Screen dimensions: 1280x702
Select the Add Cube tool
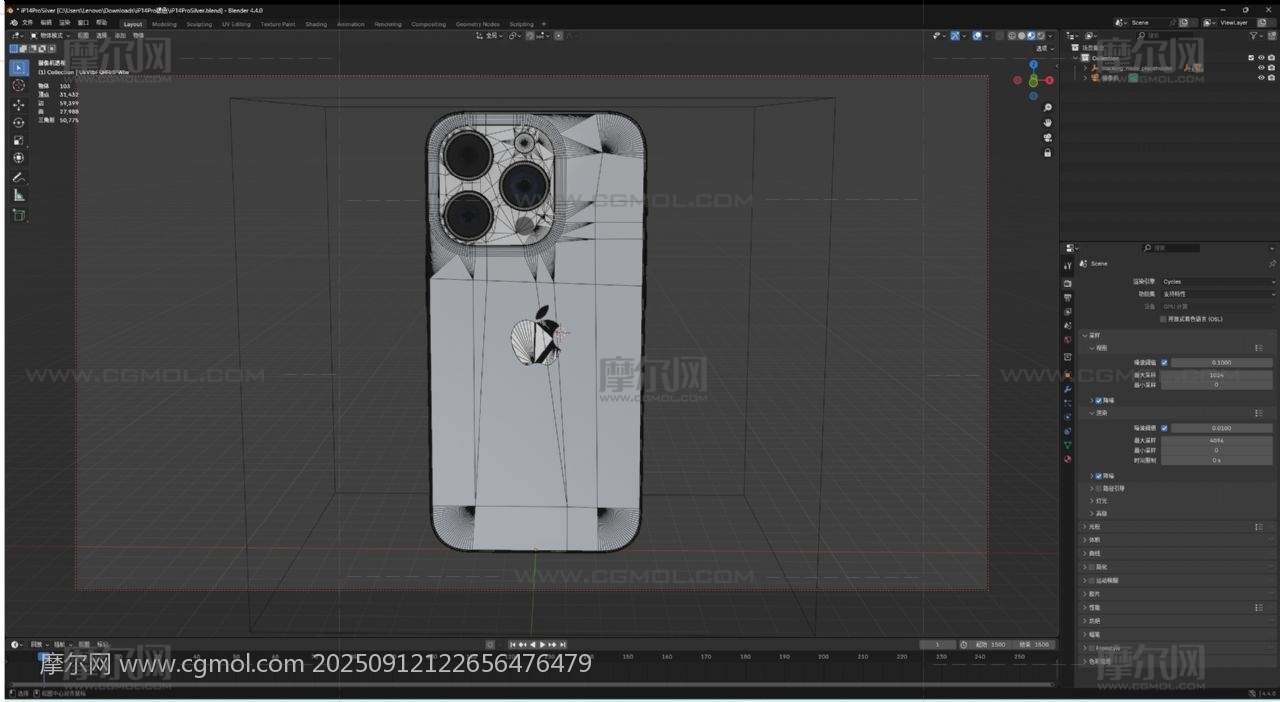point(18,214)
